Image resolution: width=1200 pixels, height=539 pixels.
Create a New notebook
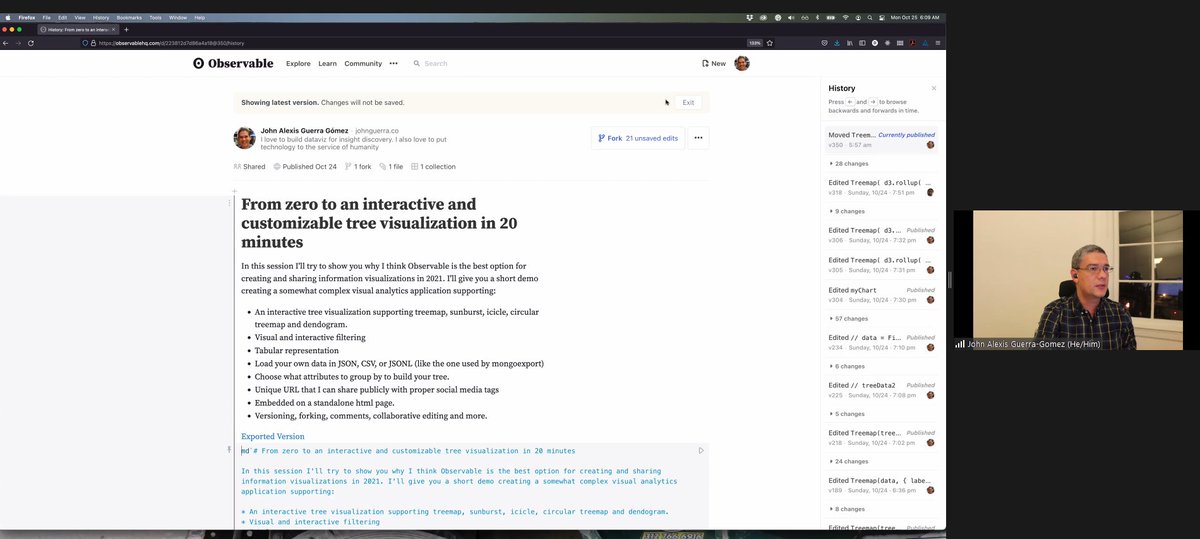[714, 63]
